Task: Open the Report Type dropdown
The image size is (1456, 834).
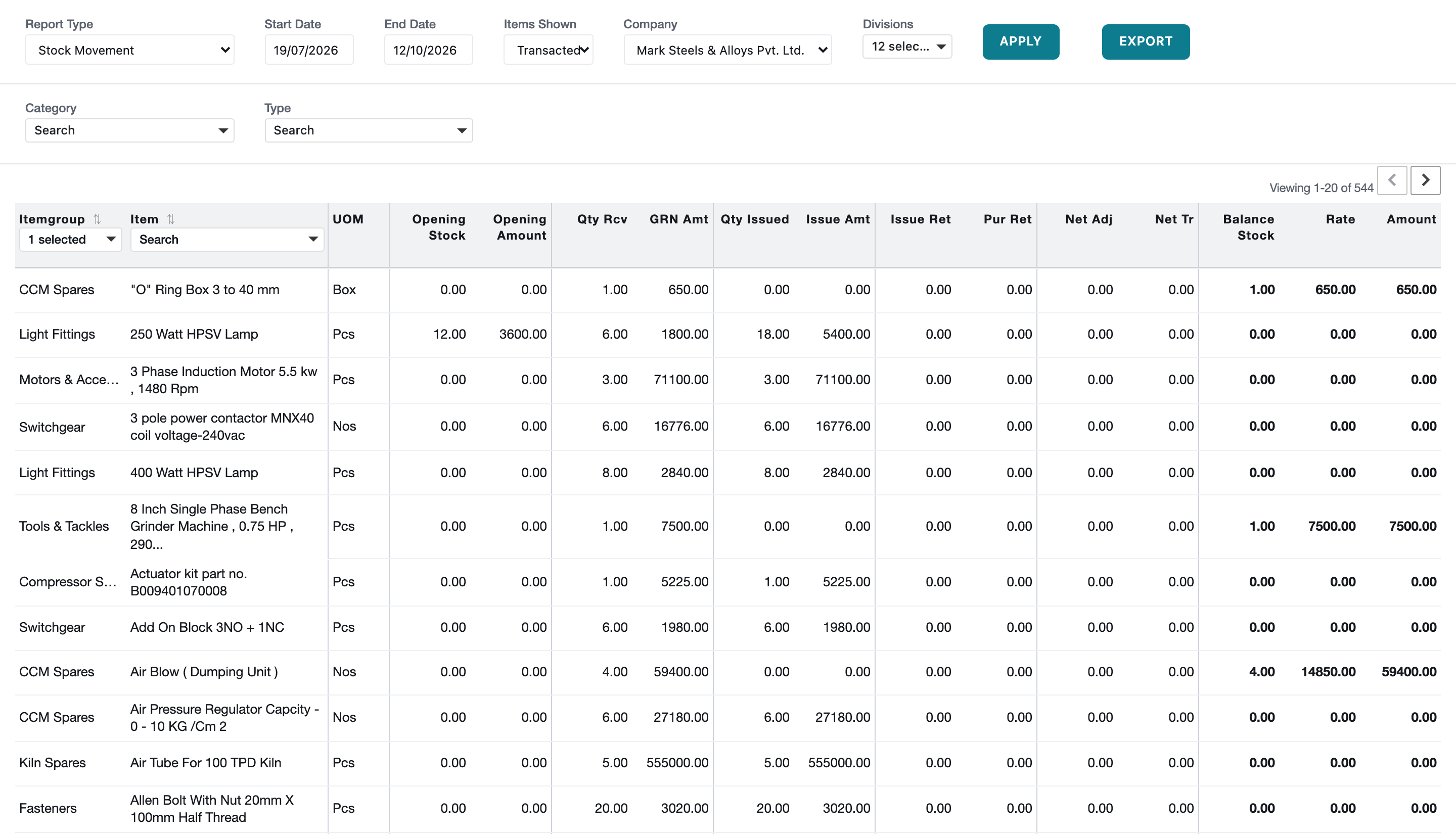Action: [x=129, y=50]
